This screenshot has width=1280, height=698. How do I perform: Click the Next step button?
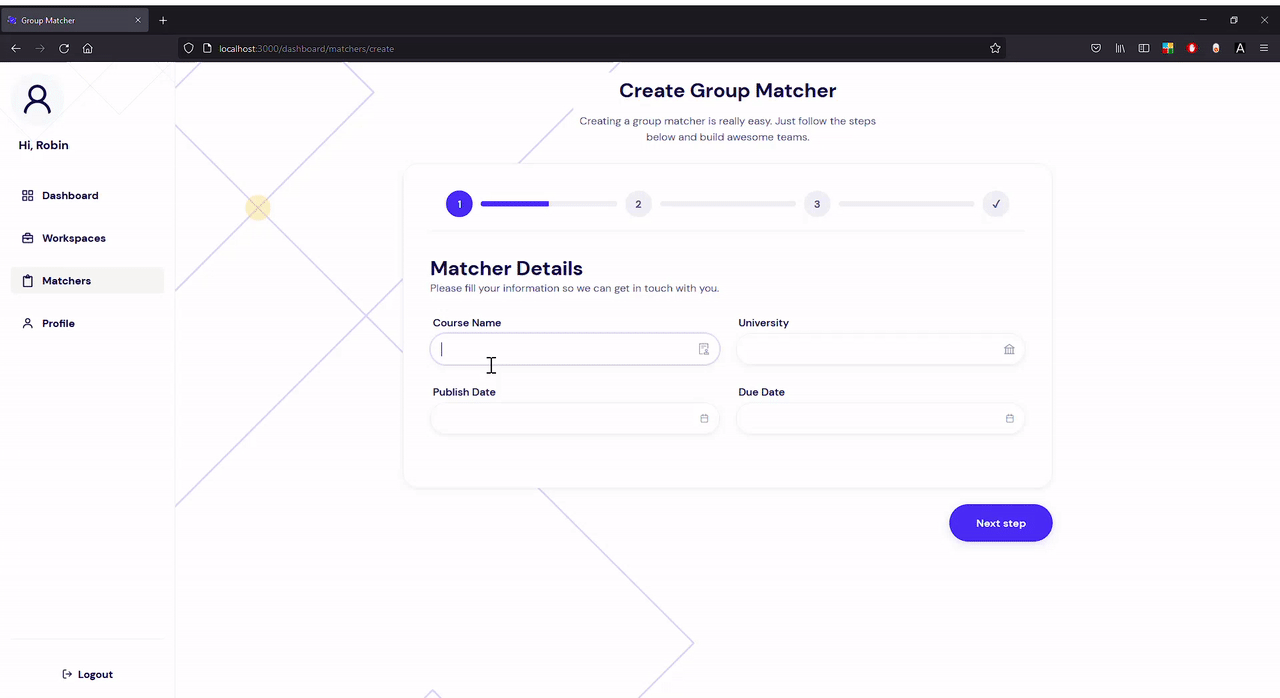1000,522
